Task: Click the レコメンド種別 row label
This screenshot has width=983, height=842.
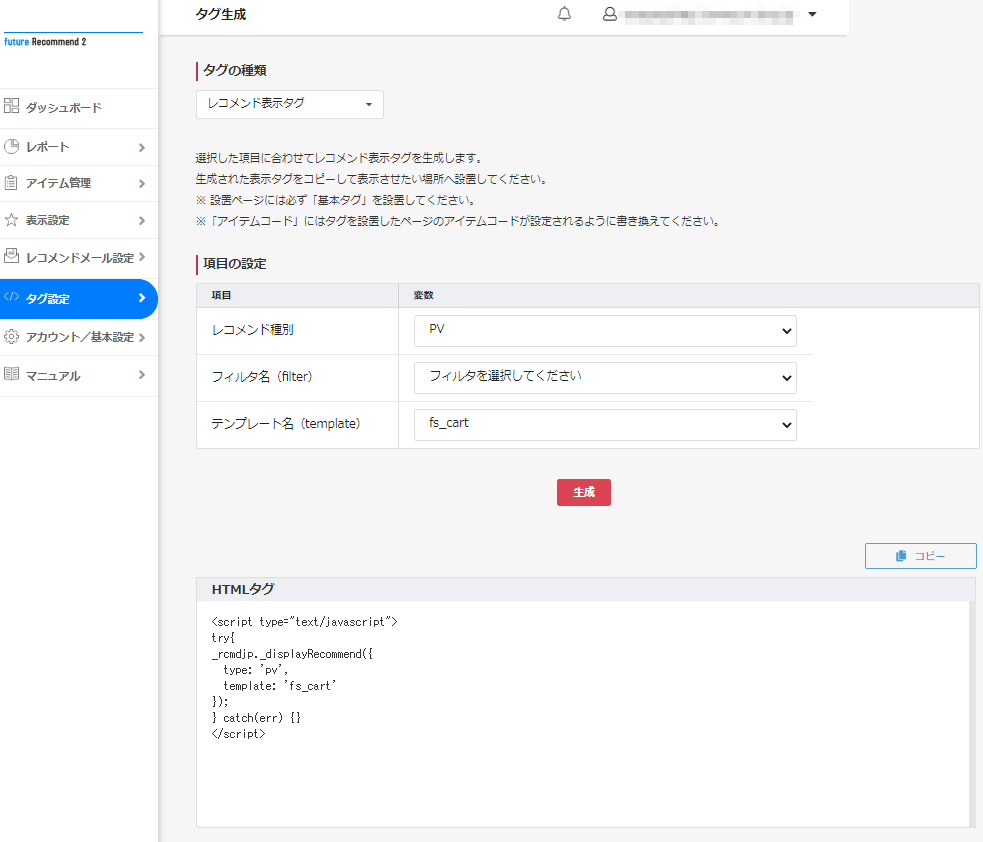Action: 253,330
